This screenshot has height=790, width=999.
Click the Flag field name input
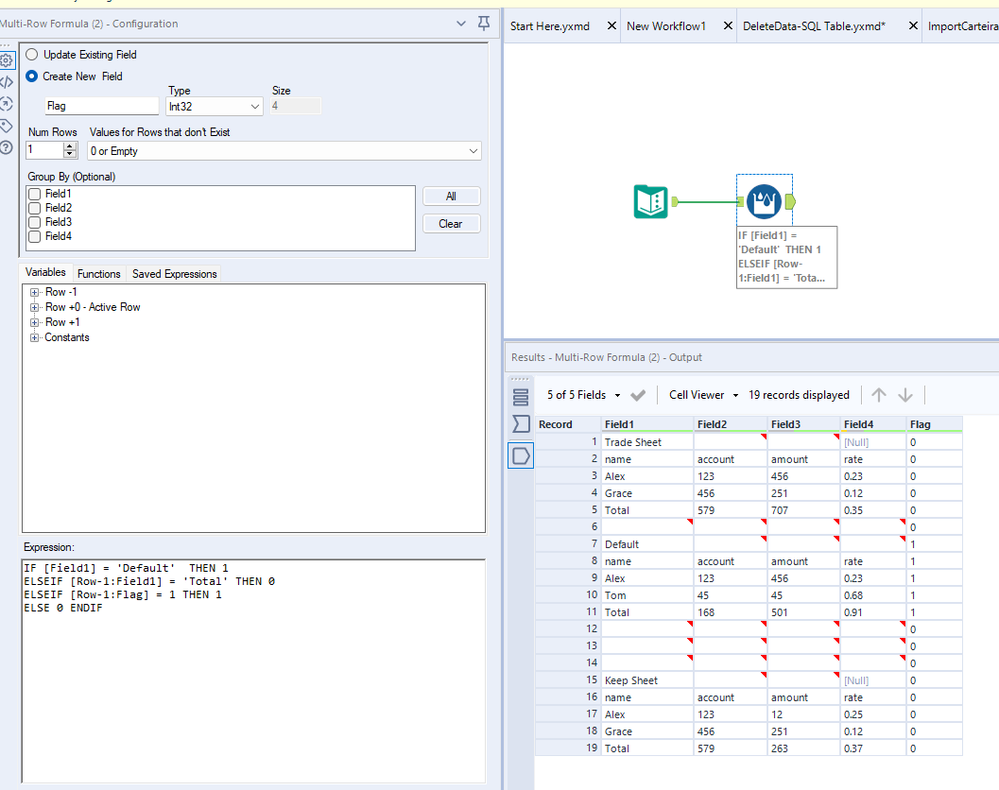pyautogui.click(x=101, y=106)
